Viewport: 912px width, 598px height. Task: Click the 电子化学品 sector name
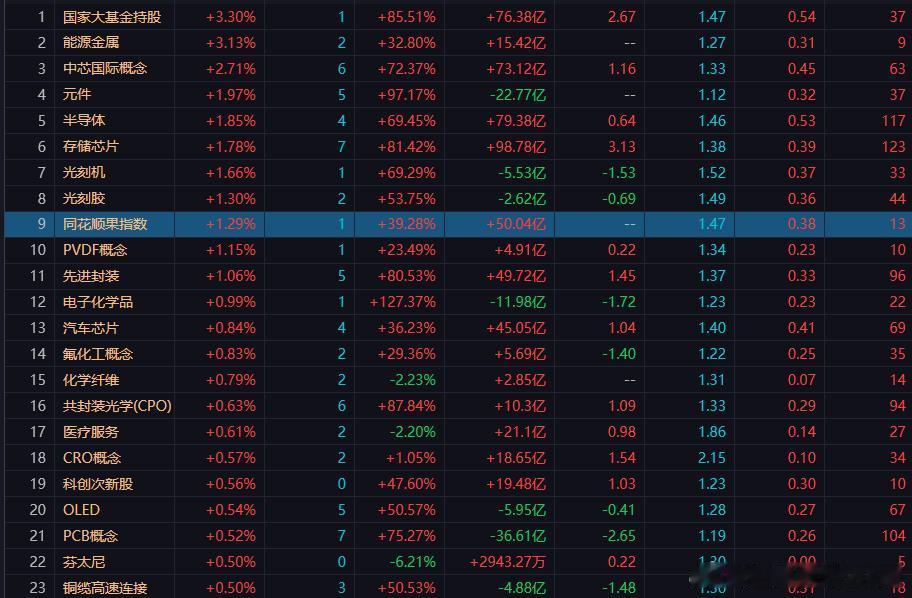98,302
